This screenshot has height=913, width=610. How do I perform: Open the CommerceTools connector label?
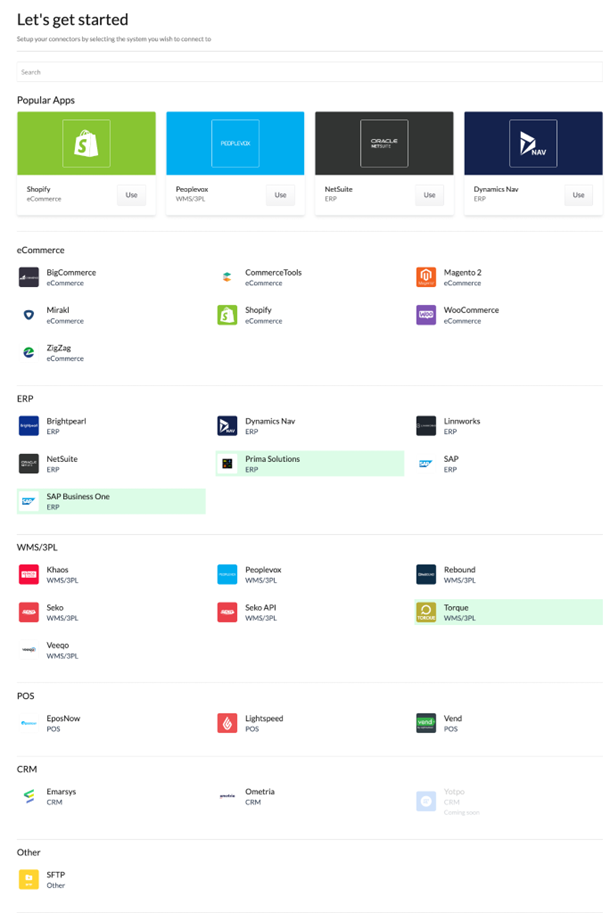tap(273, 273)
